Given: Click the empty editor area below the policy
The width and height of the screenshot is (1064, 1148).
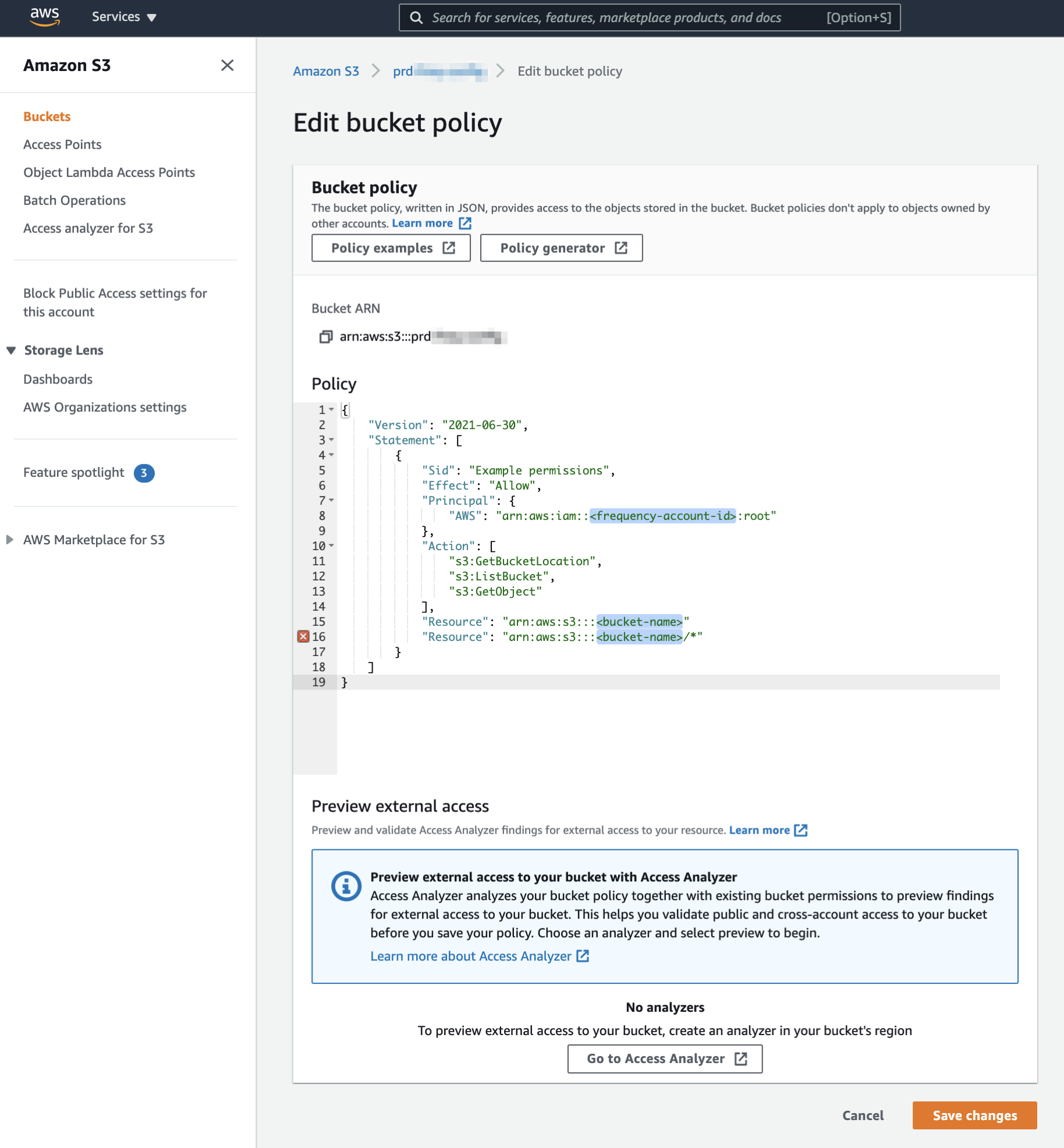Looking at the screenshot, I should pyautogui.click(x=668, y=732).
